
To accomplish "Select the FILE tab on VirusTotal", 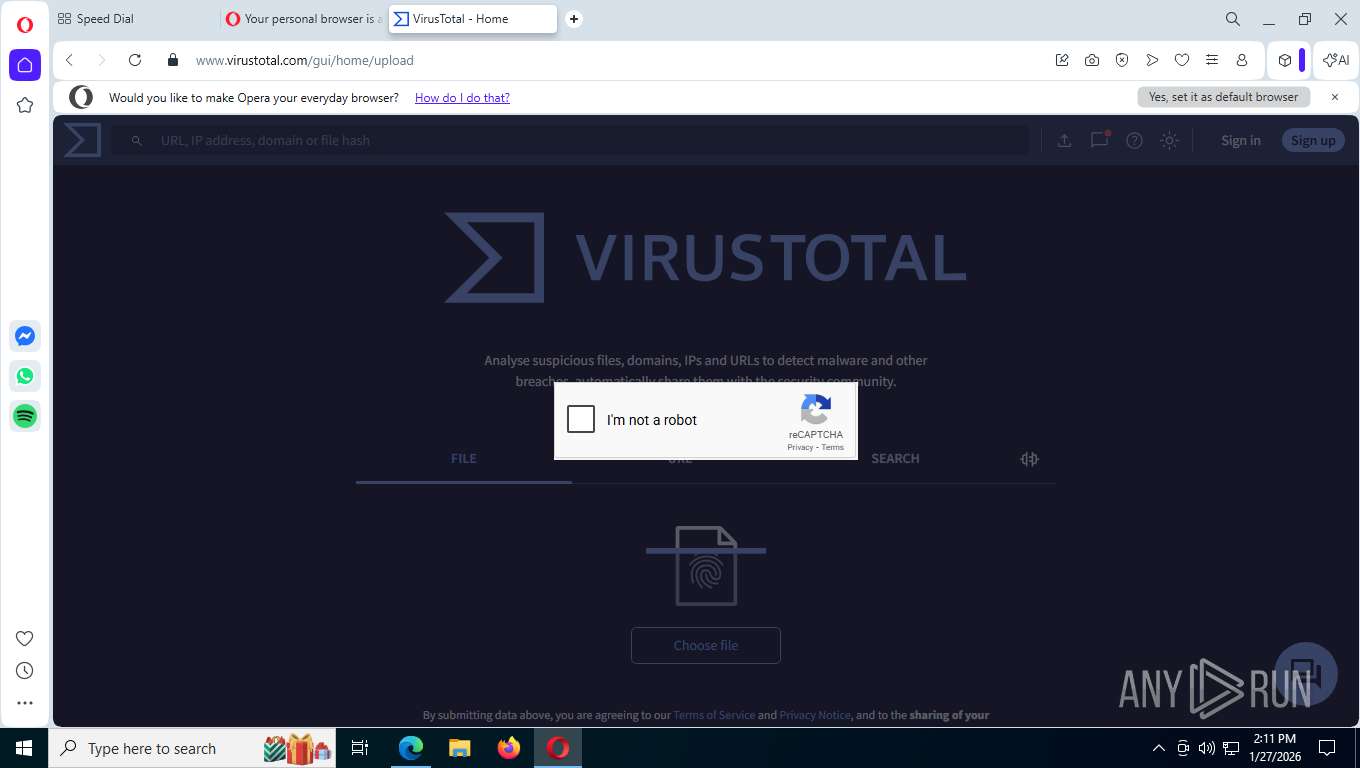I will coord(464,458).
